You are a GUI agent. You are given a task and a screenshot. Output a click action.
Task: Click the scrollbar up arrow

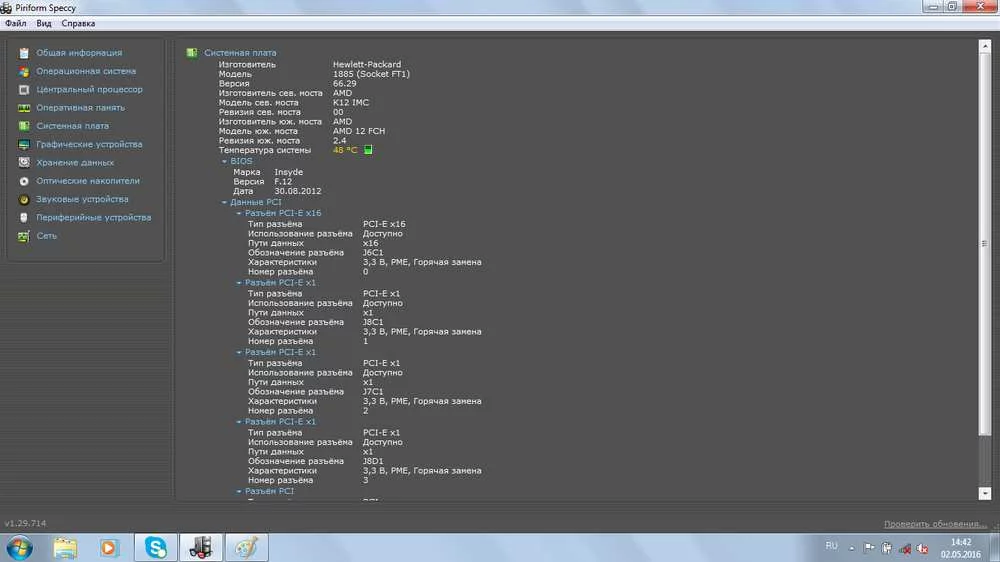pos(985,46)
